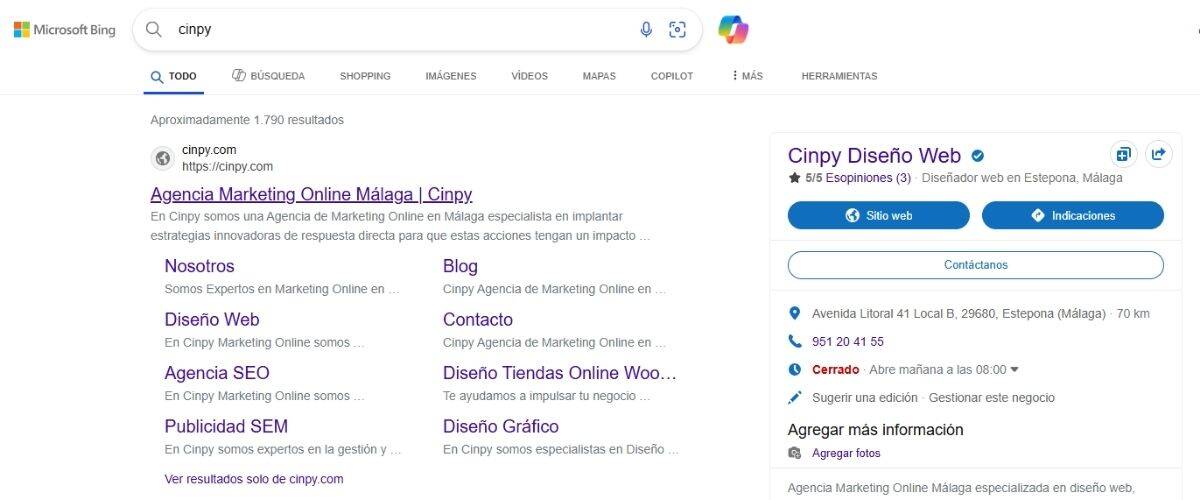
Task: Open the Publicidad SEM sitelink
Action: click(226, 426)
